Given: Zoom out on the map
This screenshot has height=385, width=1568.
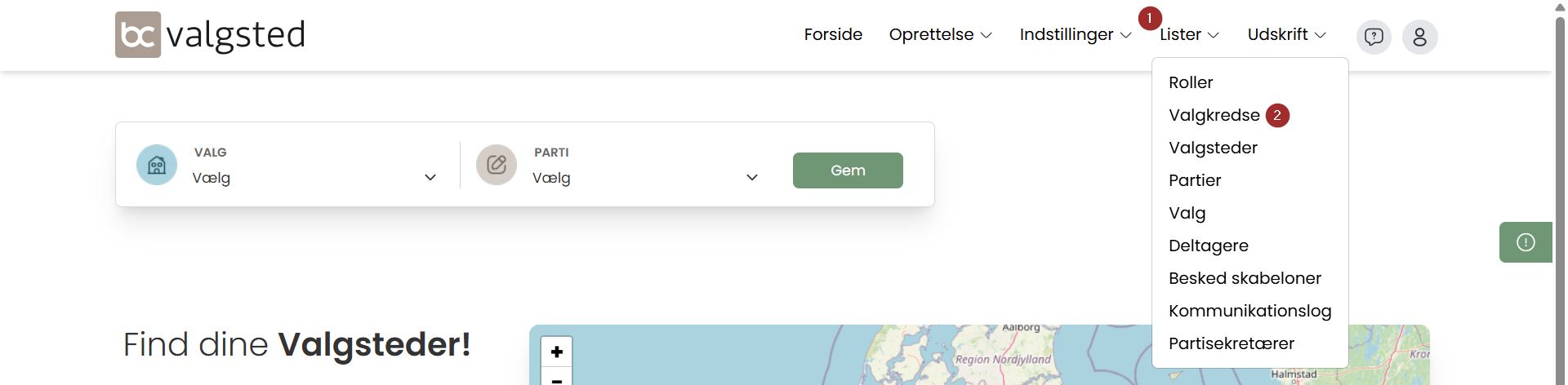Looking at the screenshot, I should [x=556, y=379].
